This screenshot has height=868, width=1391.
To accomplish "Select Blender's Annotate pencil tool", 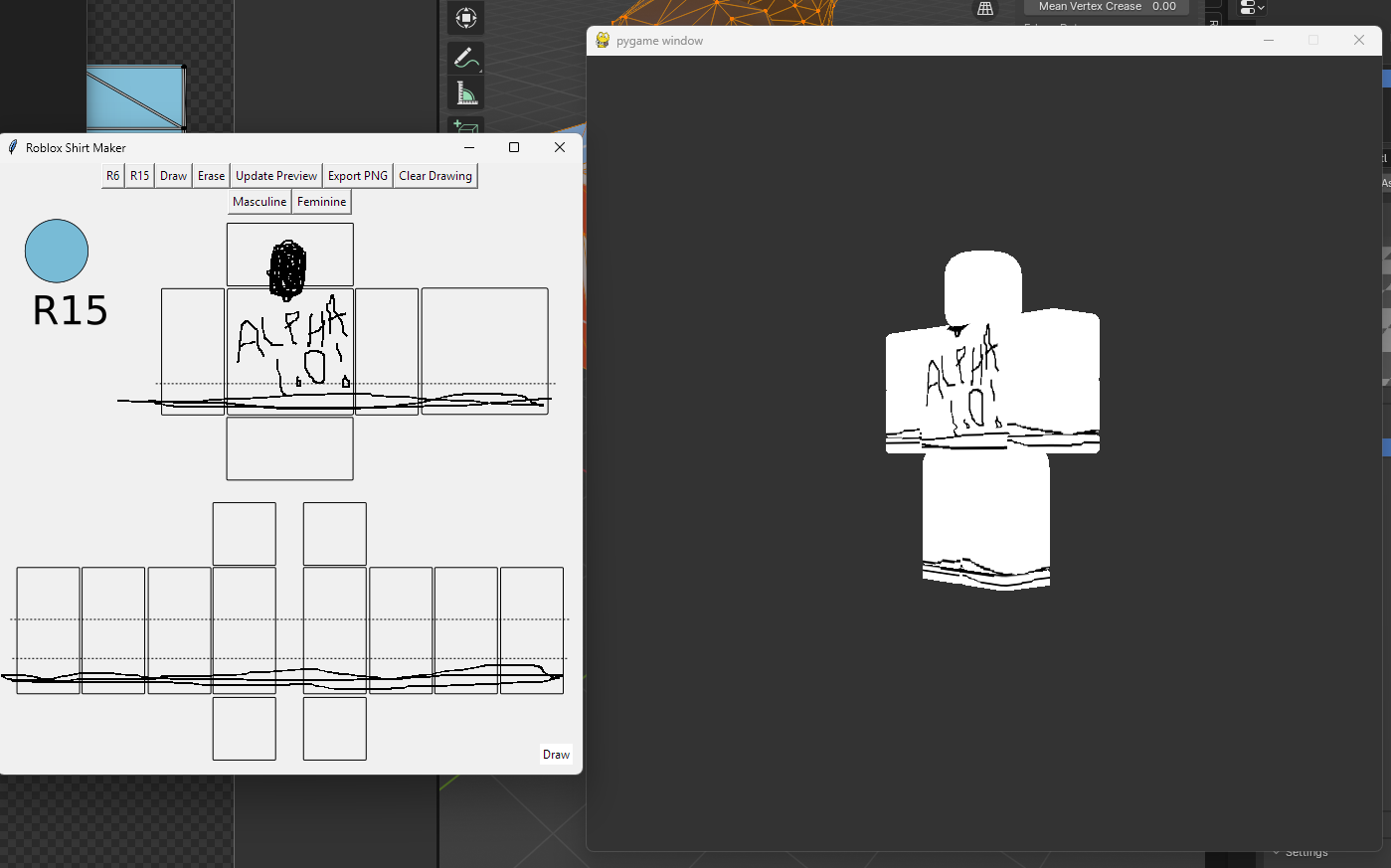I will coord(465,59).
